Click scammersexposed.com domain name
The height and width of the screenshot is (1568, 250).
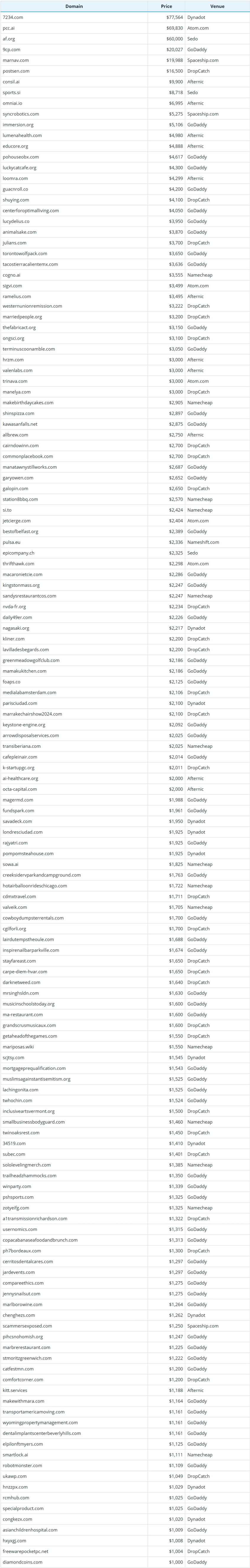tap(27, 1326)
